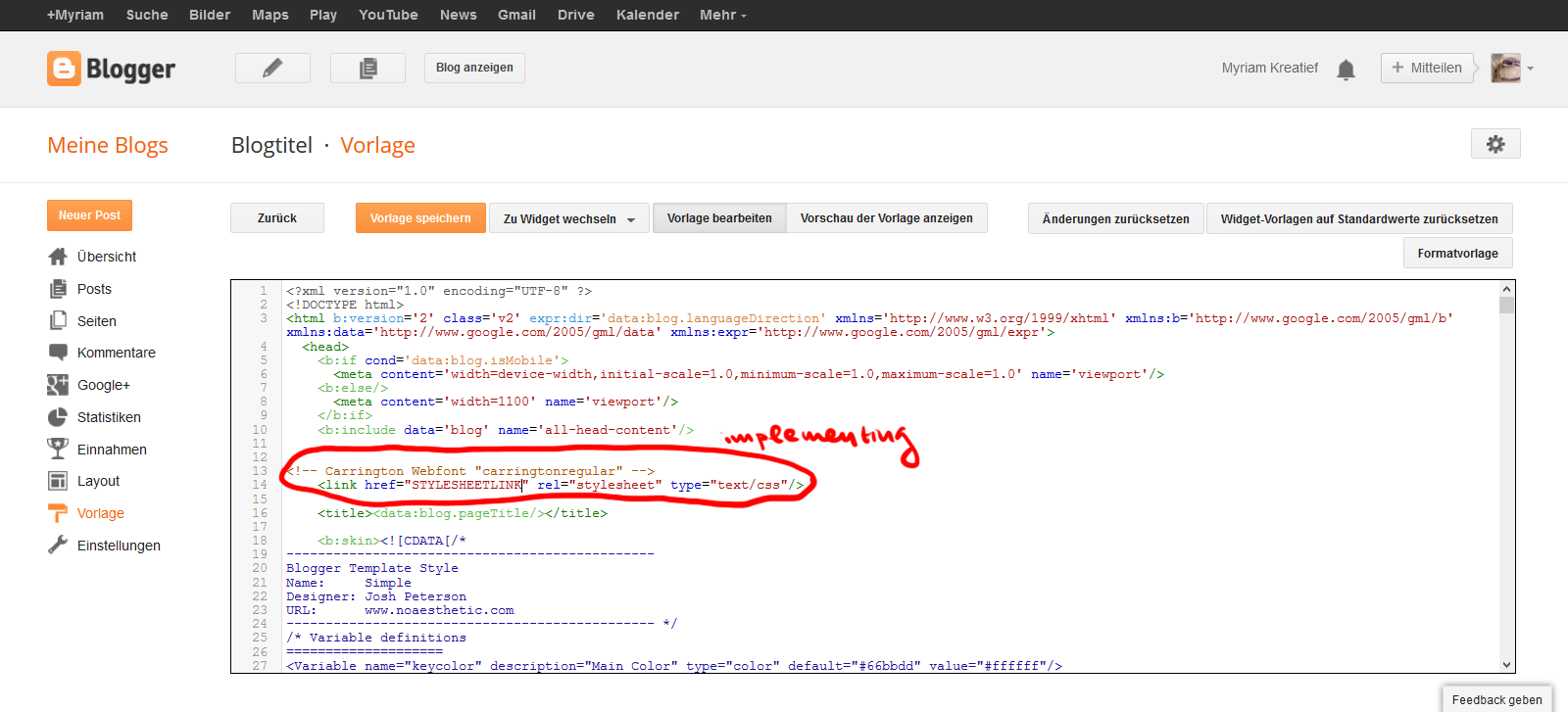Open Bilder in Google bar
Screen dimensions: 1568x712
pos(210,15)
